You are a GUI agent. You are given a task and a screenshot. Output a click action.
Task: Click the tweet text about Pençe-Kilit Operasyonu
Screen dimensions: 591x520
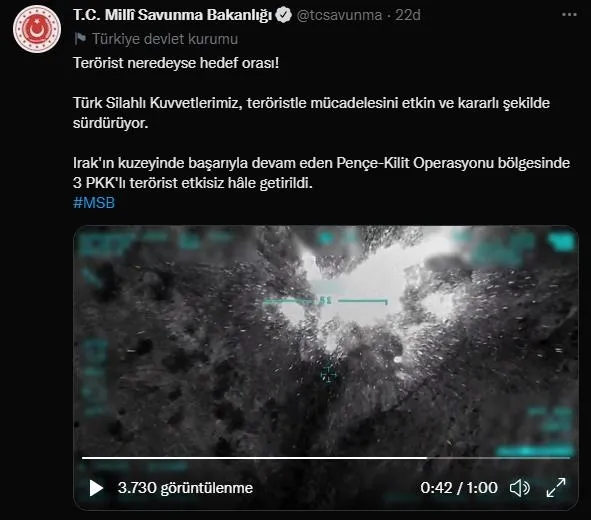tap(321, 173)
